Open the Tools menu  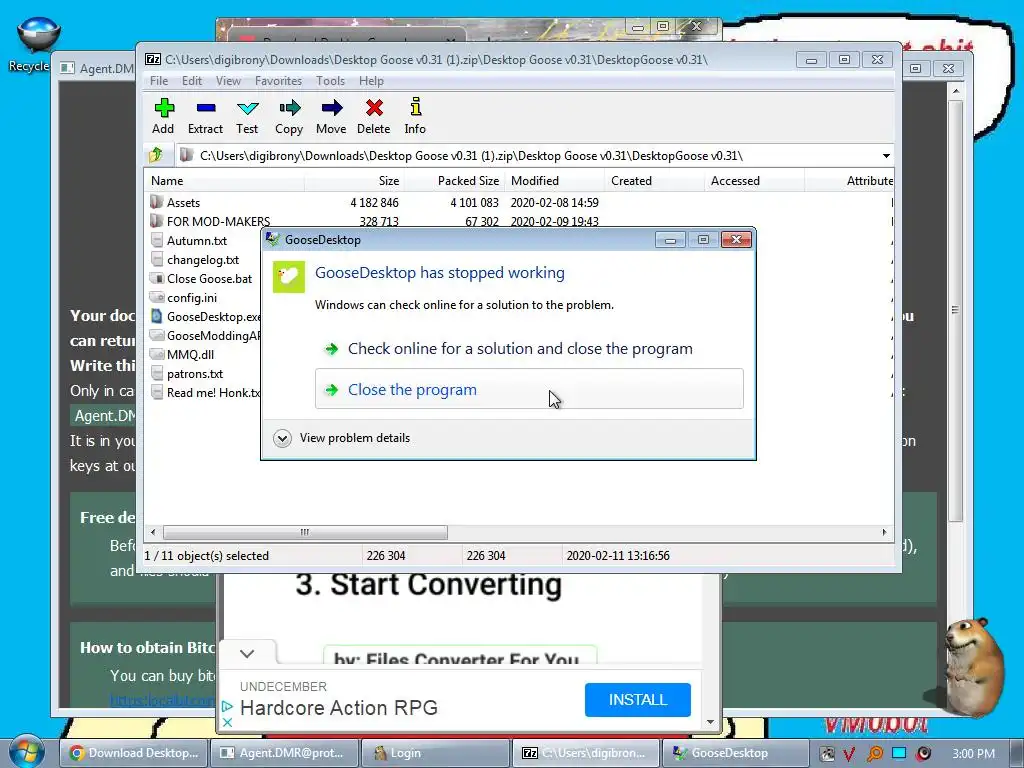click(330, 81)
